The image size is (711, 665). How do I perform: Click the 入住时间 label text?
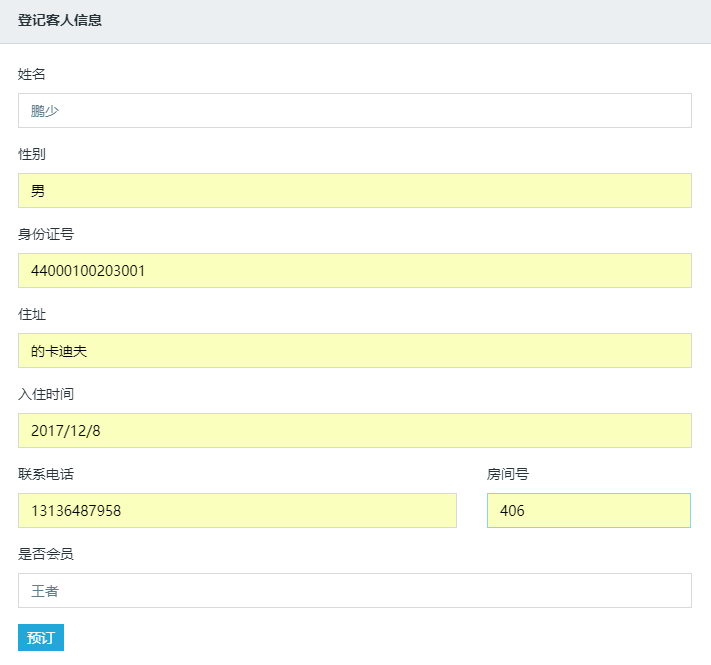46,394
